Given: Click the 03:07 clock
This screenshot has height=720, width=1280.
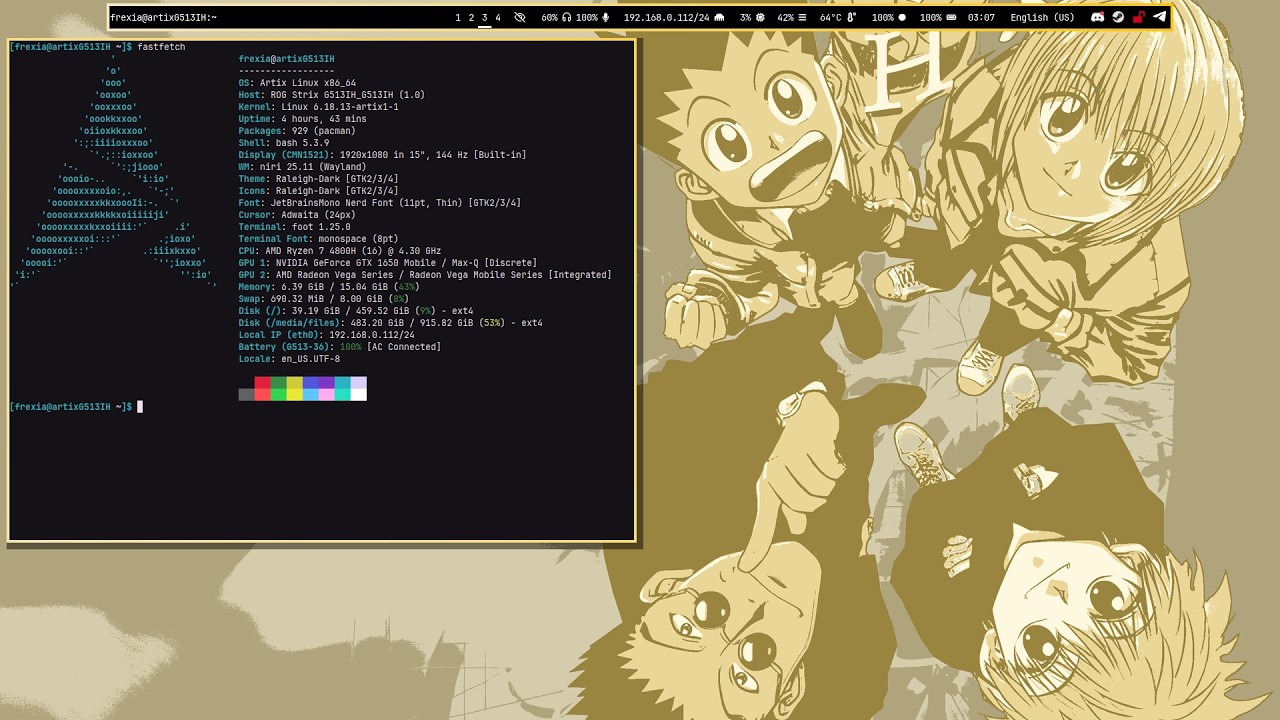Looking at the screenshot, I should tap(981, 17).
